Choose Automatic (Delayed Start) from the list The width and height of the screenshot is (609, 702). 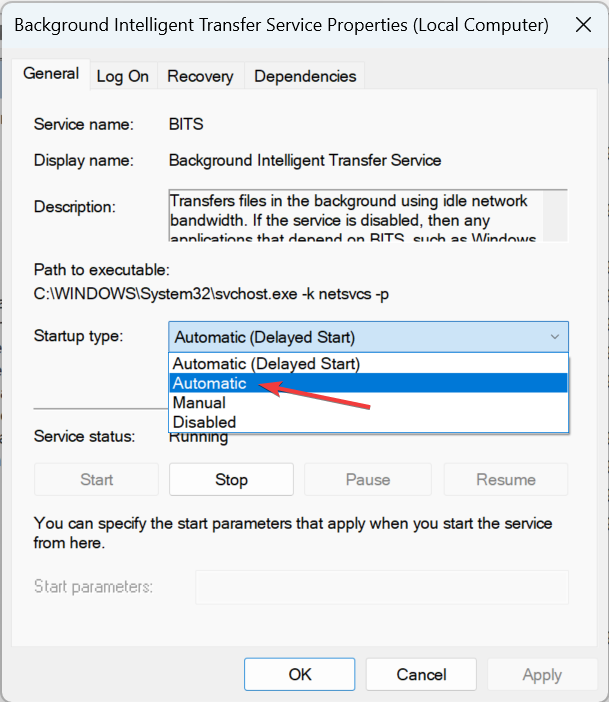pos(267,364)
